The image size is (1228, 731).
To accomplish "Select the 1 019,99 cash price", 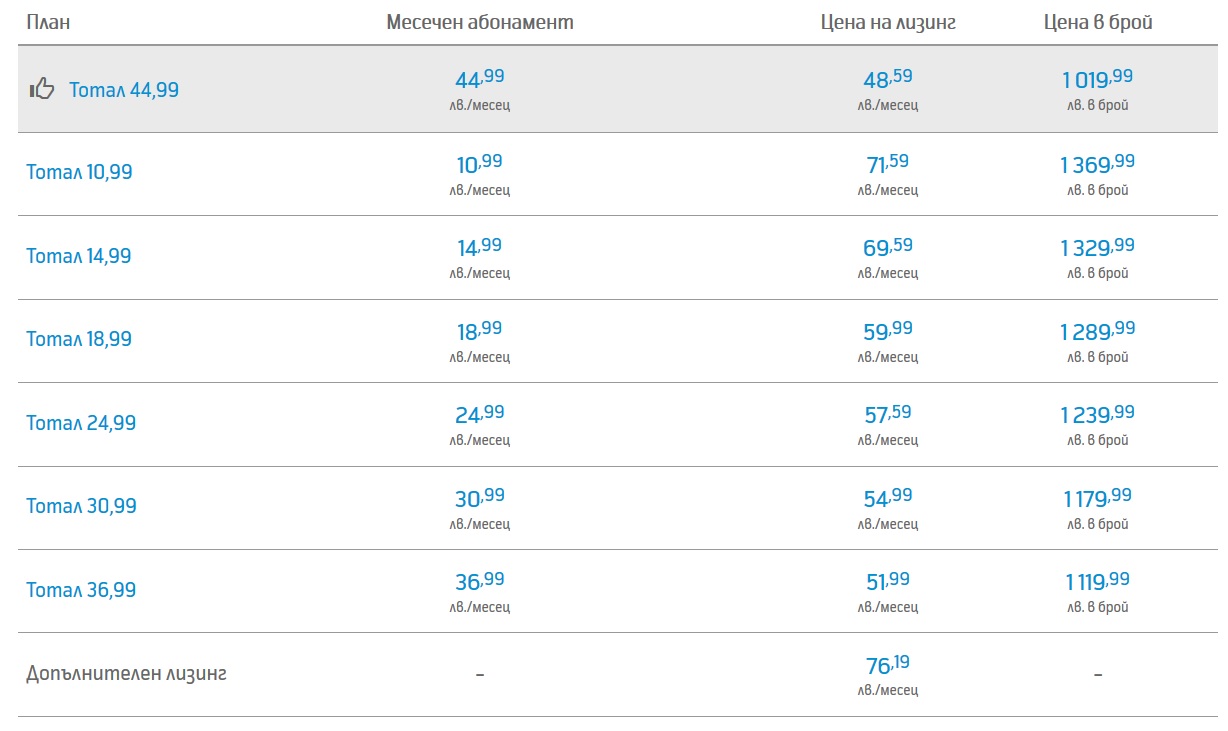I will click(x=1098, y=79).
